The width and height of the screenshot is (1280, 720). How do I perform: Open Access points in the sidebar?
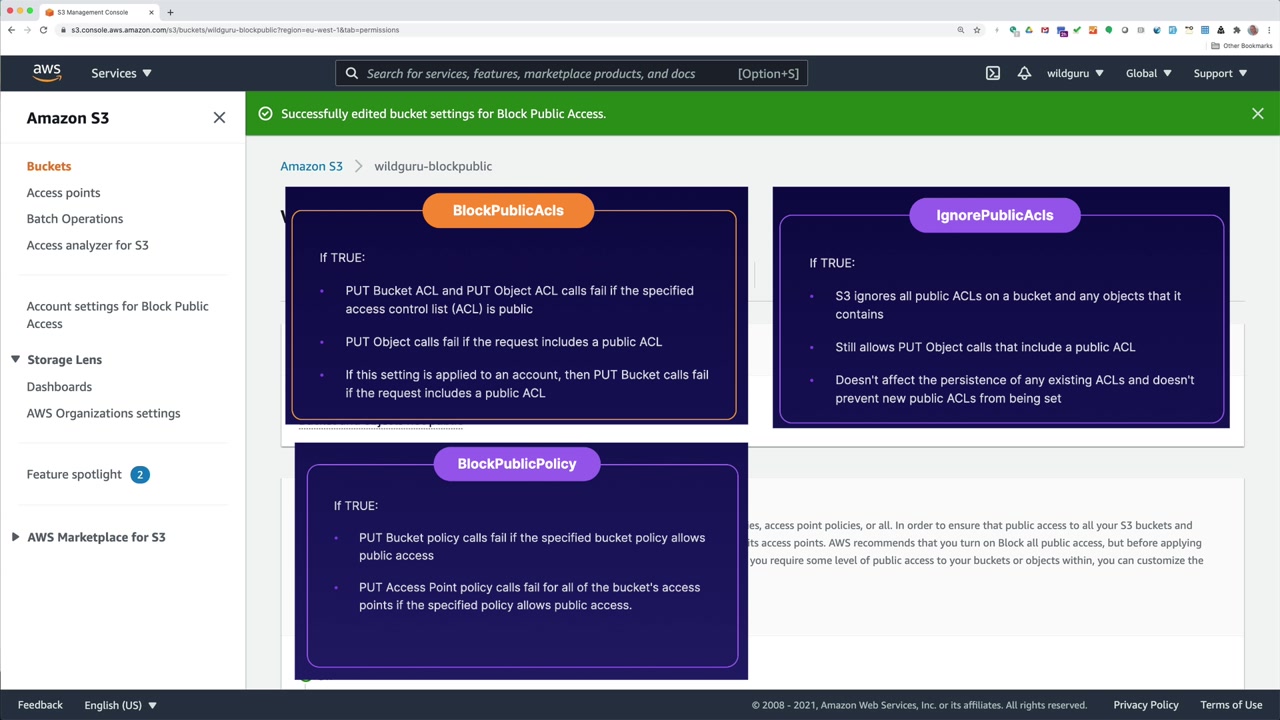tap(63, 193)
